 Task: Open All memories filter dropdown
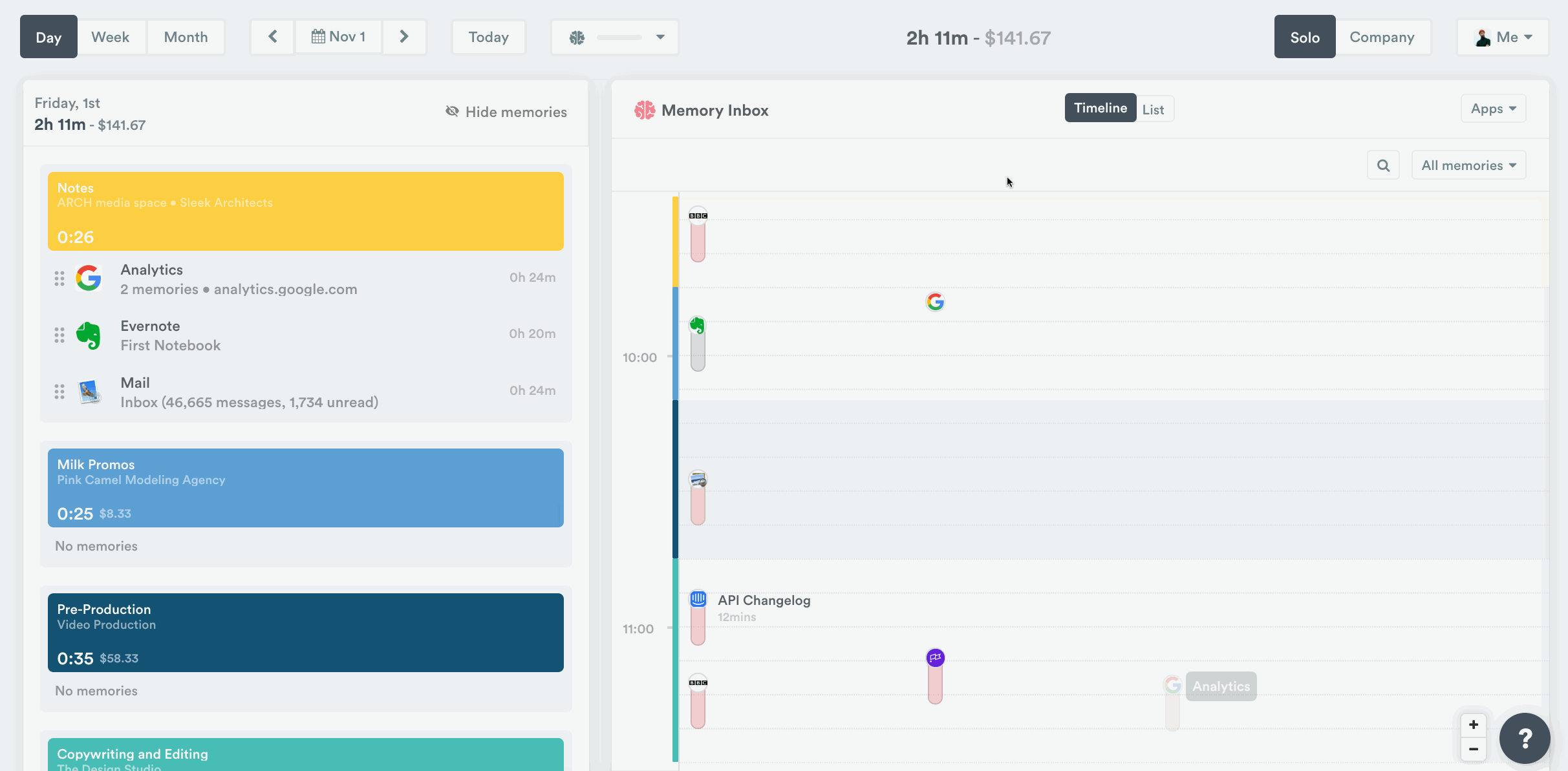1469,165
